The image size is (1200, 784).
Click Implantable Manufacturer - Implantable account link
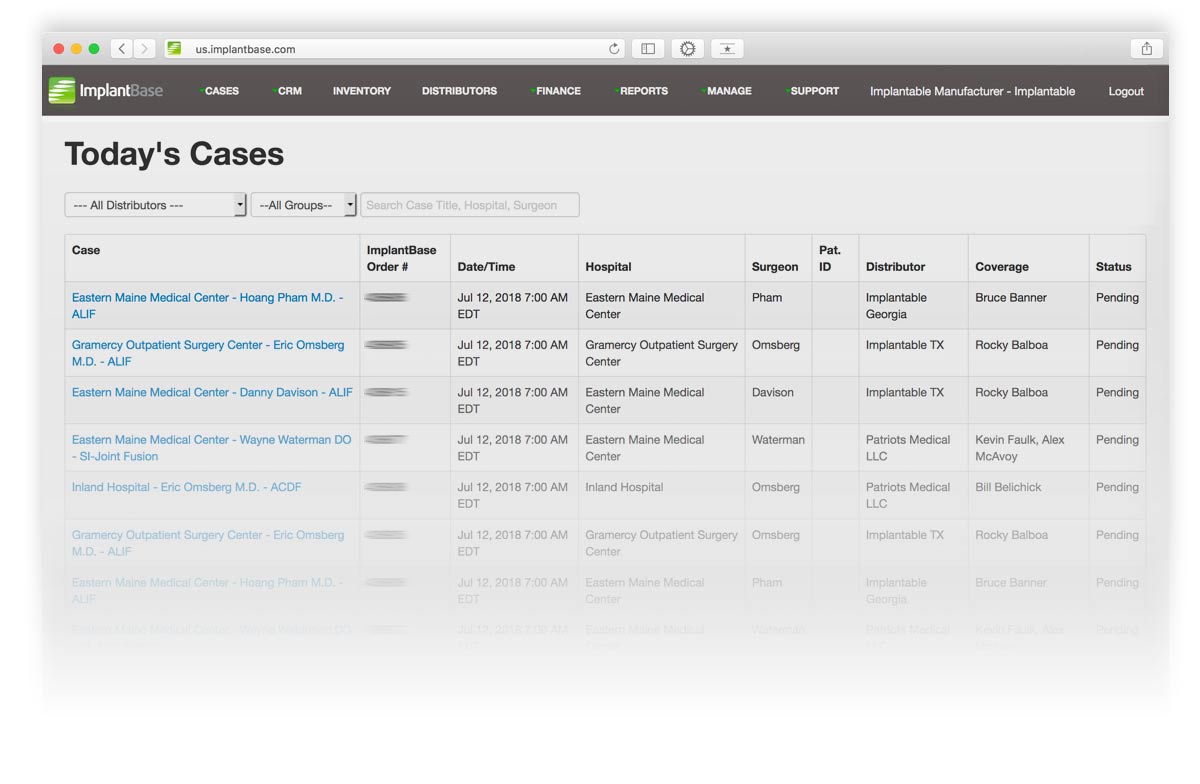pyautogui.click(x=972, y=91)
